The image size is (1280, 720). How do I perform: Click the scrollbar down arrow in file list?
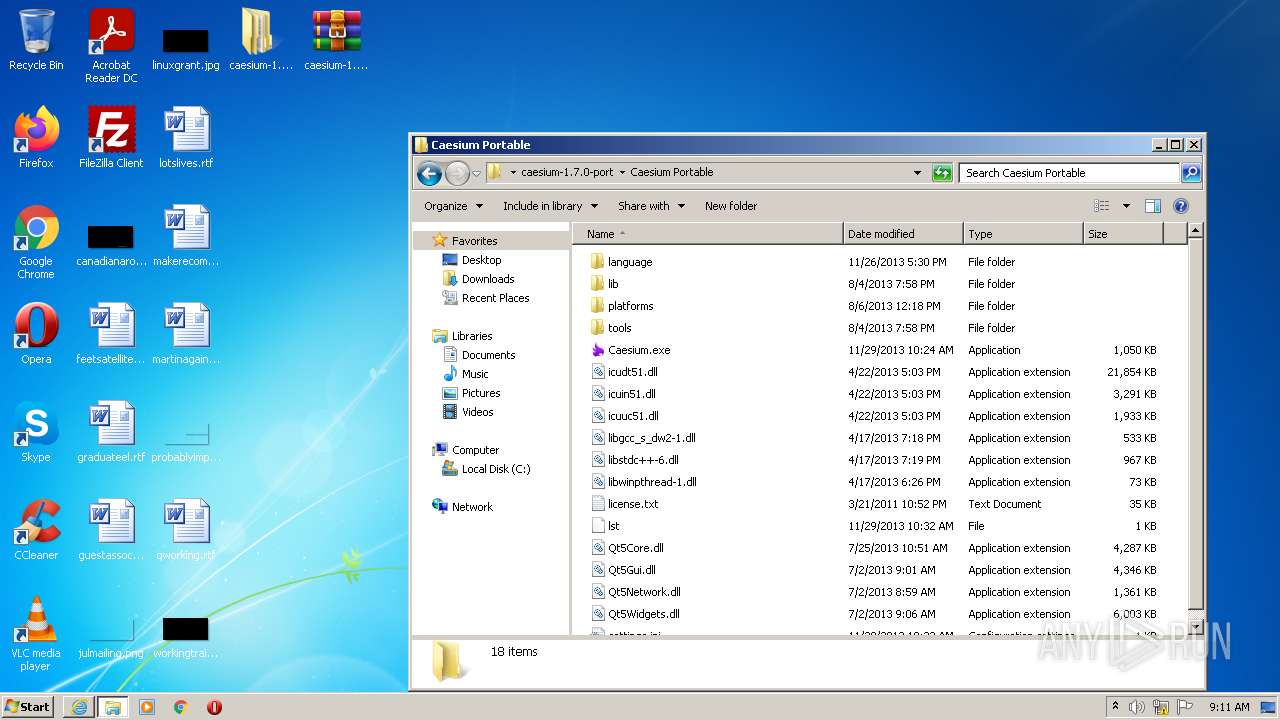coord(1195,628)
